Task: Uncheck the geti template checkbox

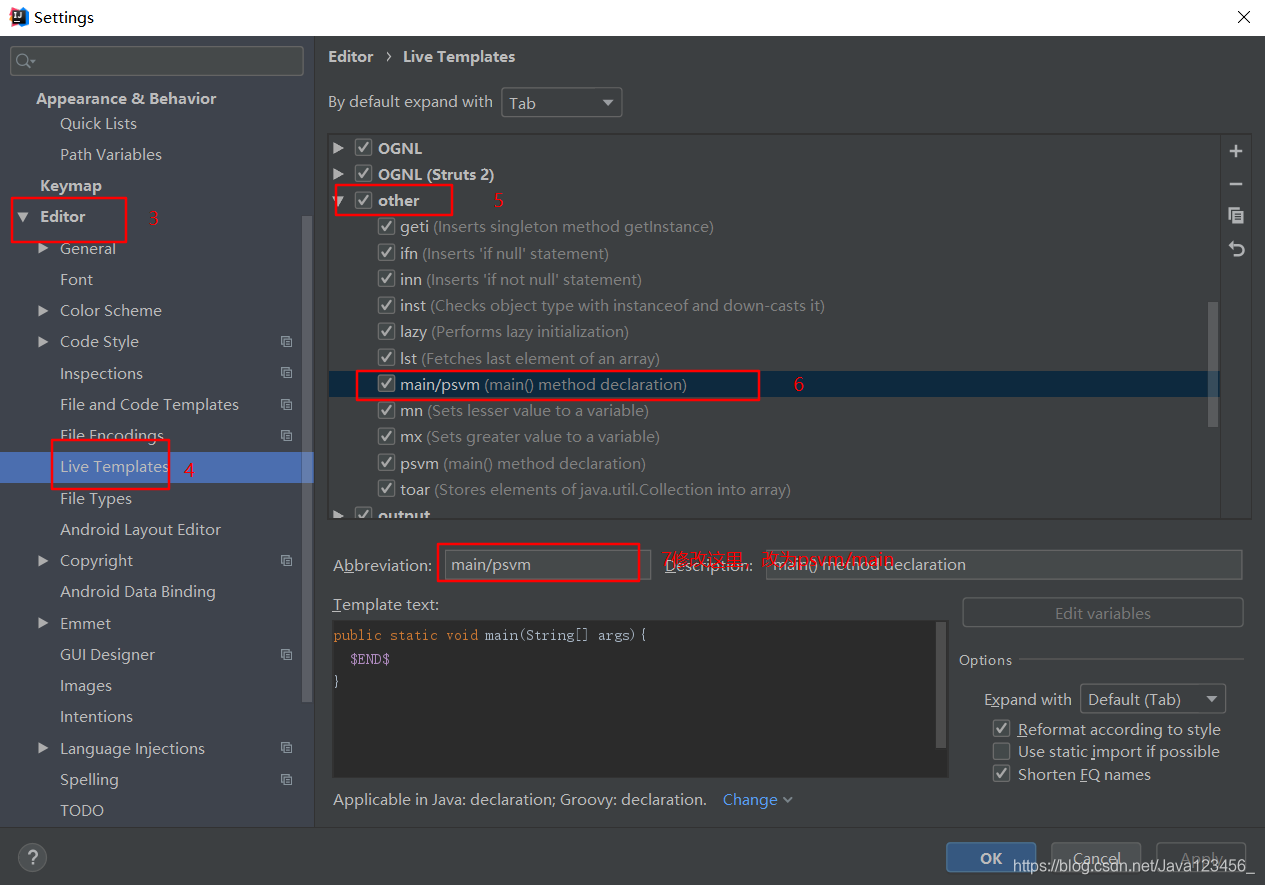Action: pos(386,226)
